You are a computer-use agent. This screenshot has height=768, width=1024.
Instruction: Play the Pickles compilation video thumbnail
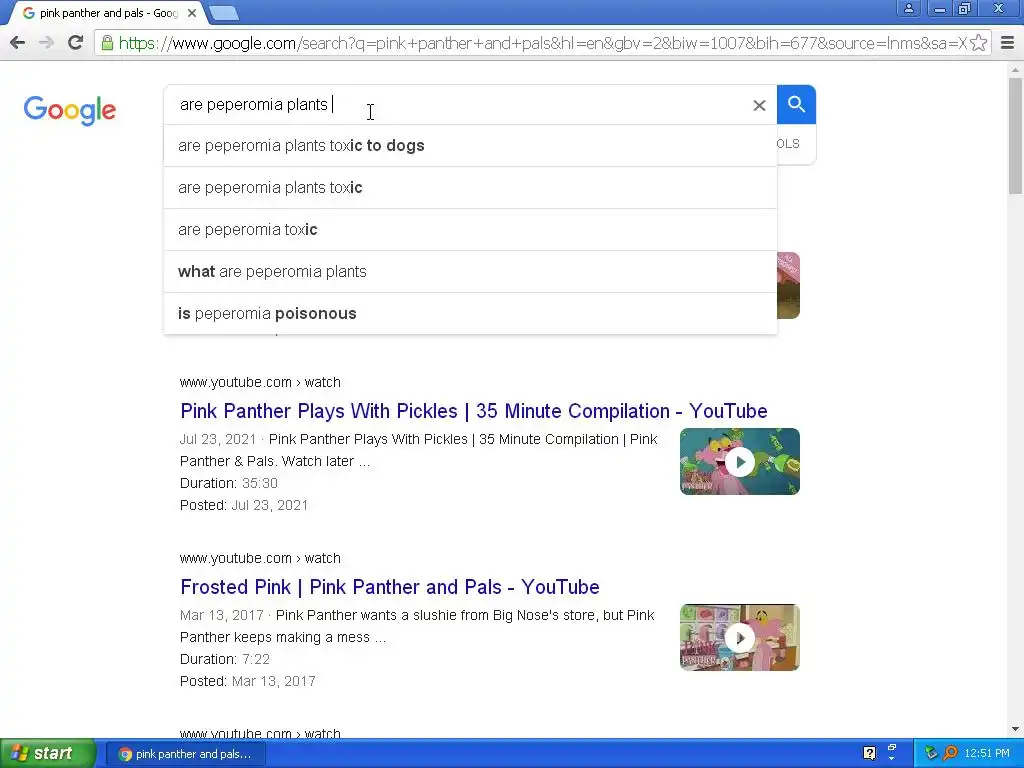pyautogui.click(x=739, y=462)
